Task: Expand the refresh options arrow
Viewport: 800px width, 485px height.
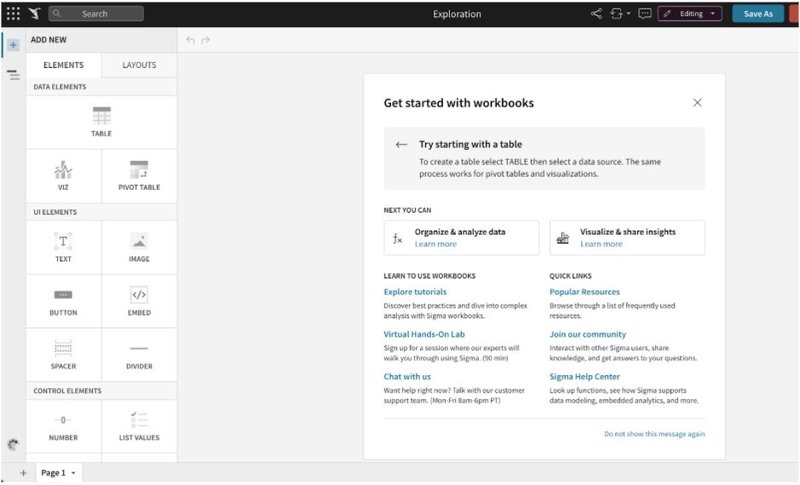Action: [629, 14]
